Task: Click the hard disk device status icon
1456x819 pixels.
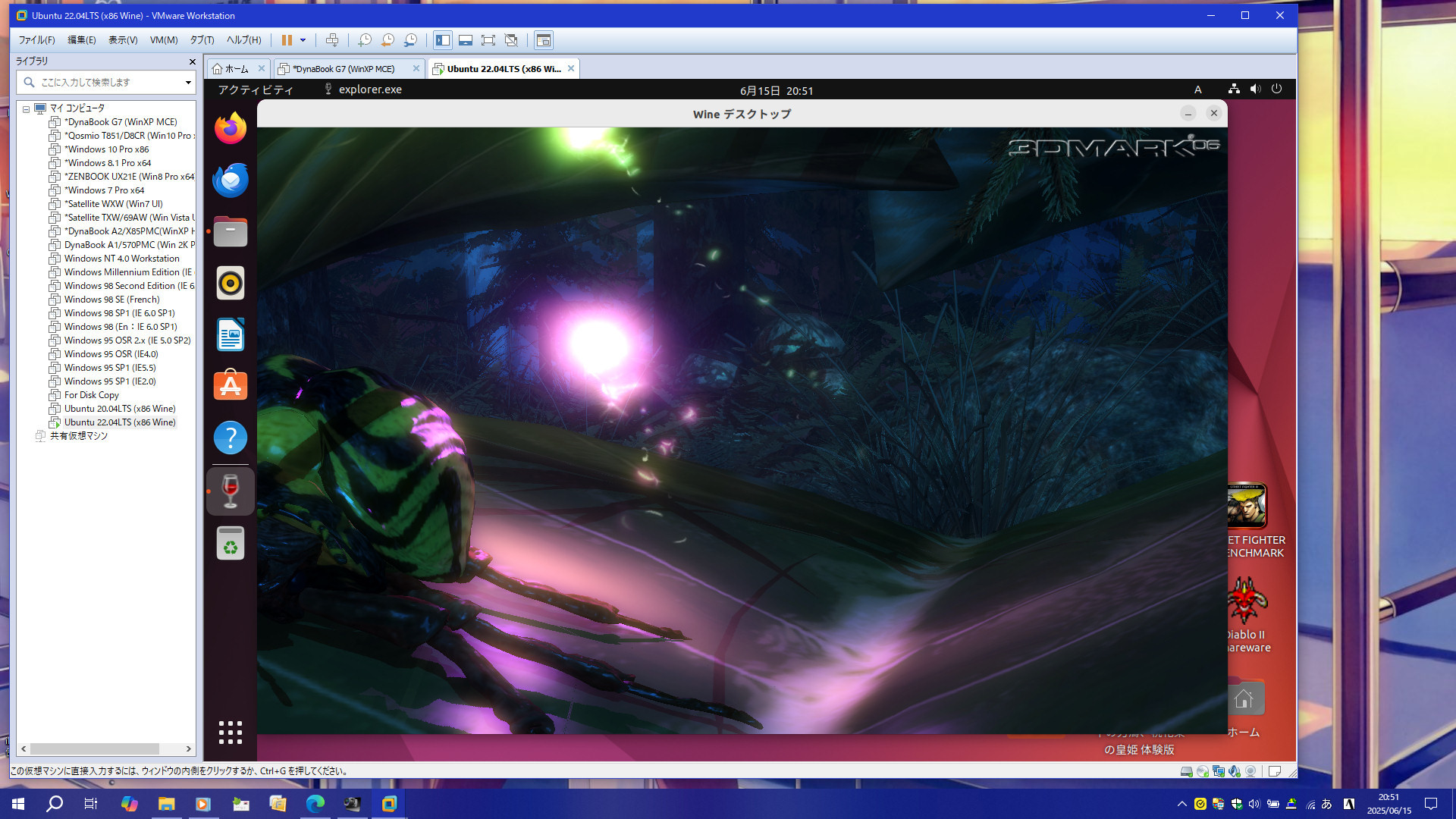Action: (1187, 771)
